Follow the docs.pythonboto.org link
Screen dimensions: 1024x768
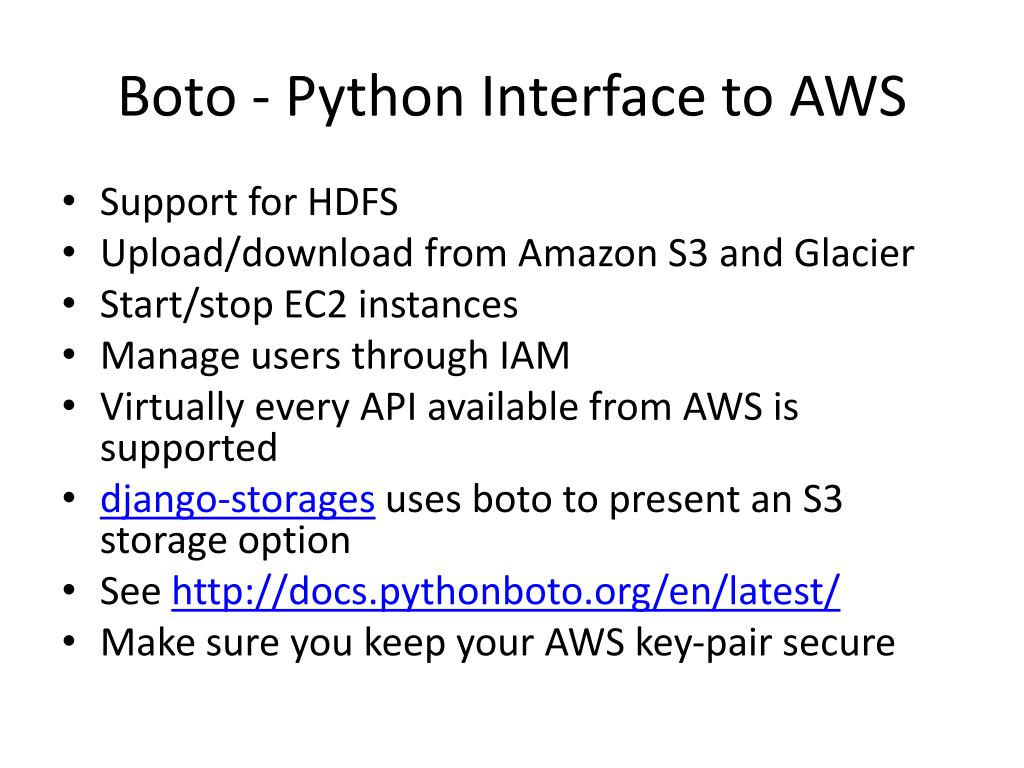[505, 592]
